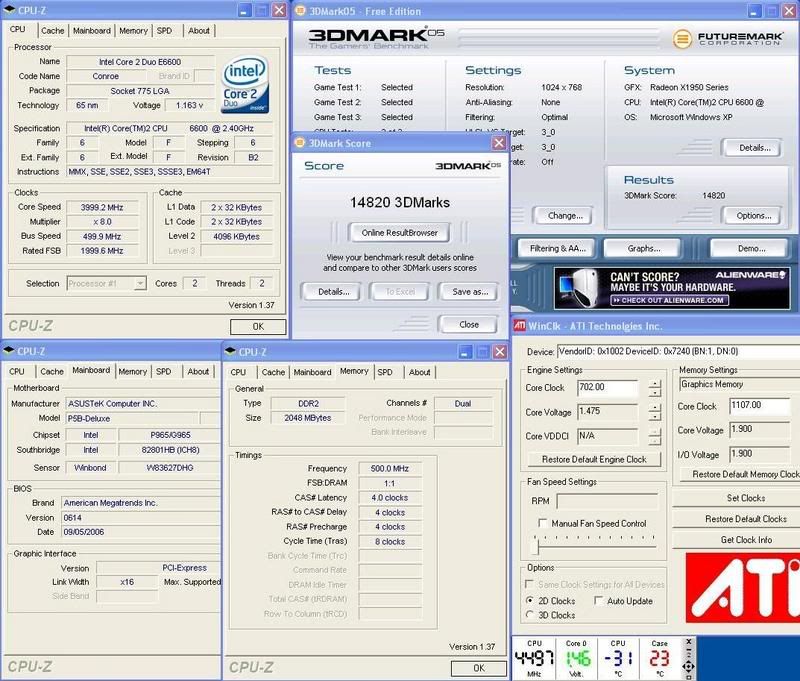Viewport: 800px width, 681px height.
Task: Click the Futuremark Corporation logo
Action: (732, 39)
